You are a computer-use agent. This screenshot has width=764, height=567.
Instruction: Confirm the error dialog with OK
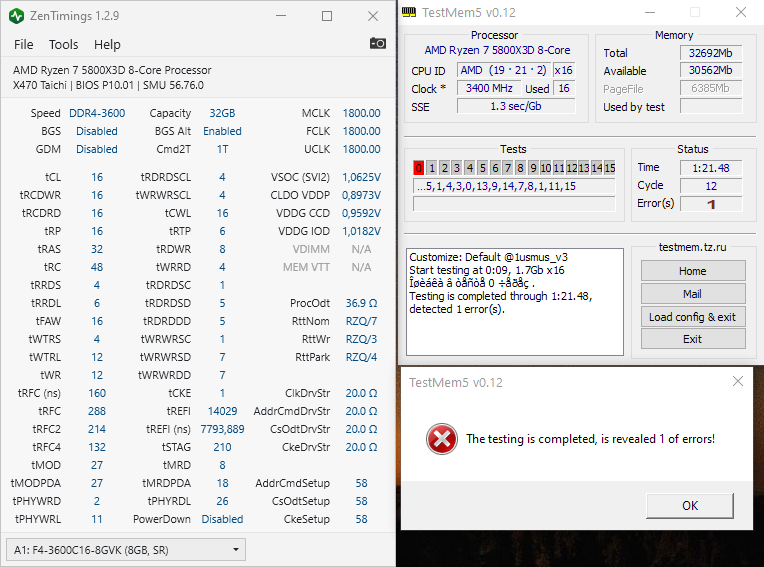click(x=690, y=506)
